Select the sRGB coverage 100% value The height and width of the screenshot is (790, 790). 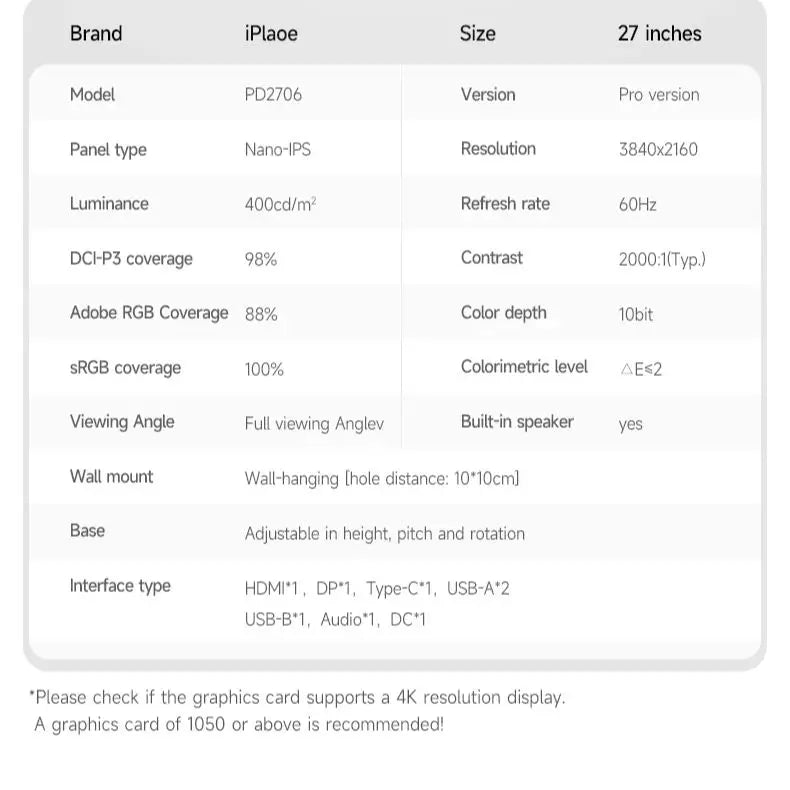pyautogui.click(x=264, y=369)
